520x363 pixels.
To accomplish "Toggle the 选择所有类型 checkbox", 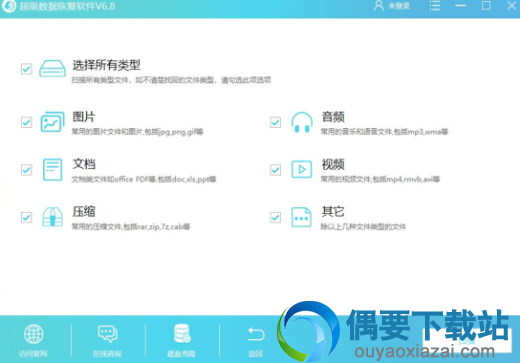I will click(26, 69).
